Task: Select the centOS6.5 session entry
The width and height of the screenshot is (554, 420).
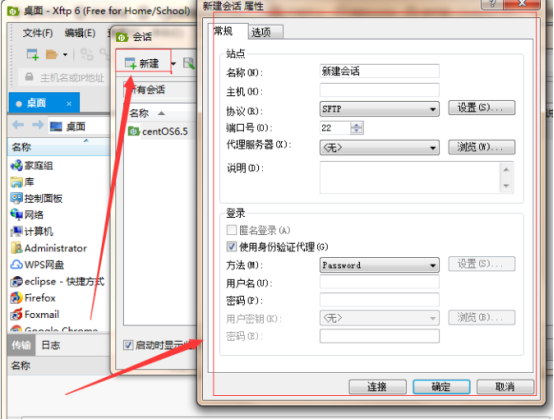Action: (x=158, y=131)
